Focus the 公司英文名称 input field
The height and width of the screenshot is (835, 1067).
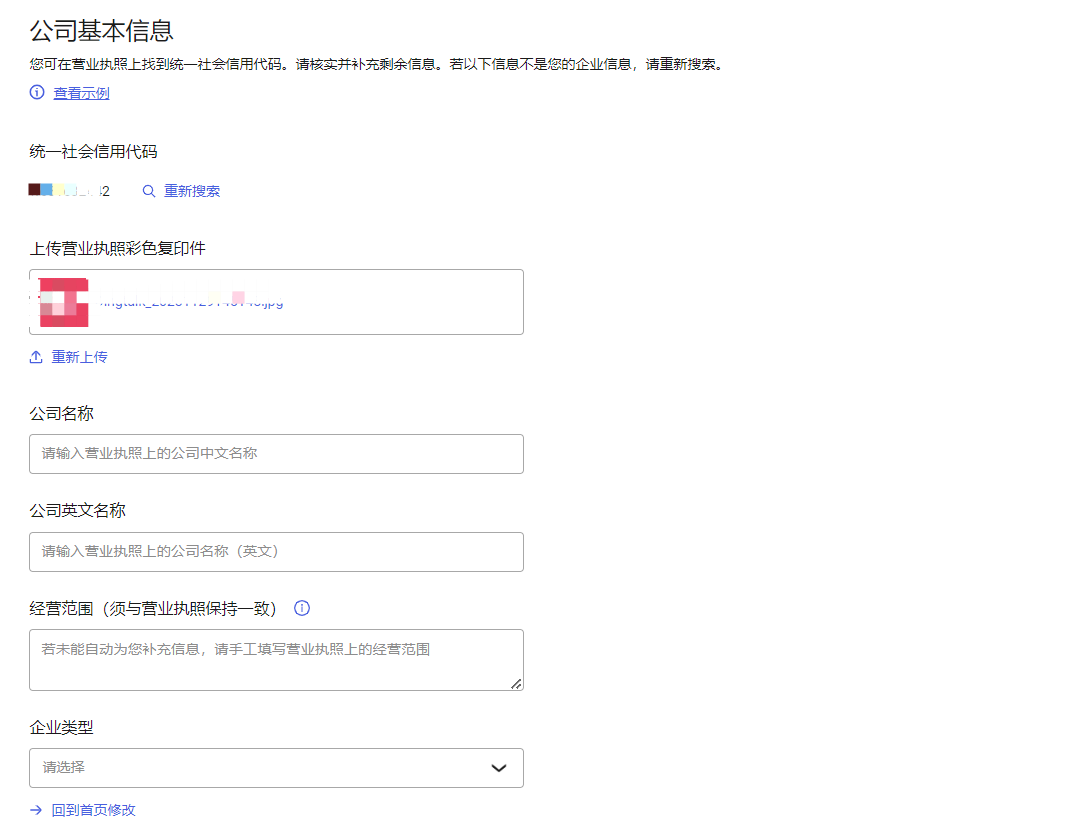[276, 552]
